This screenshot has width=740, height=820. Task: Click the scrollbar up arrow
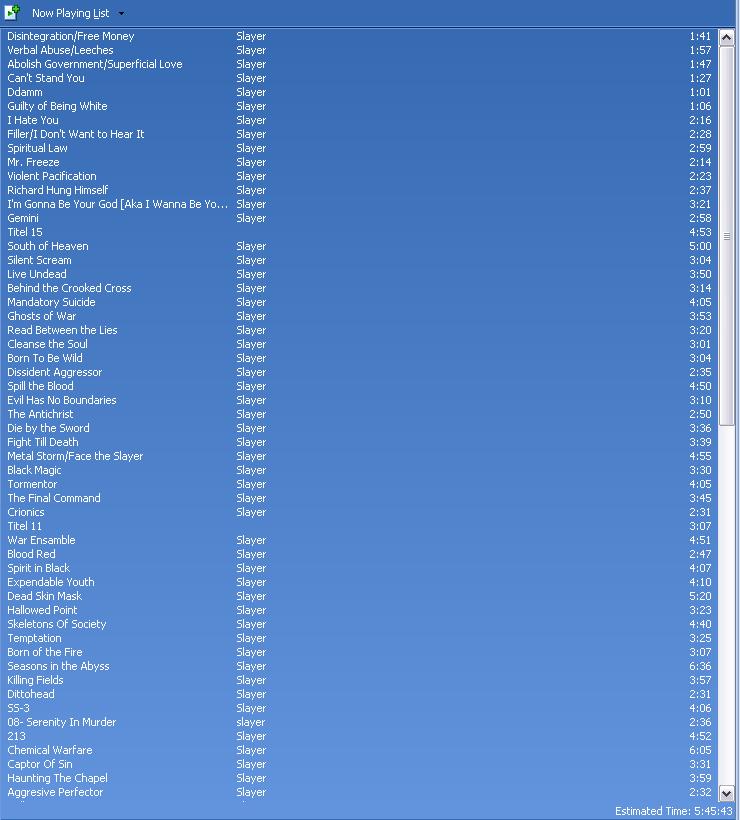coord(726,37)
